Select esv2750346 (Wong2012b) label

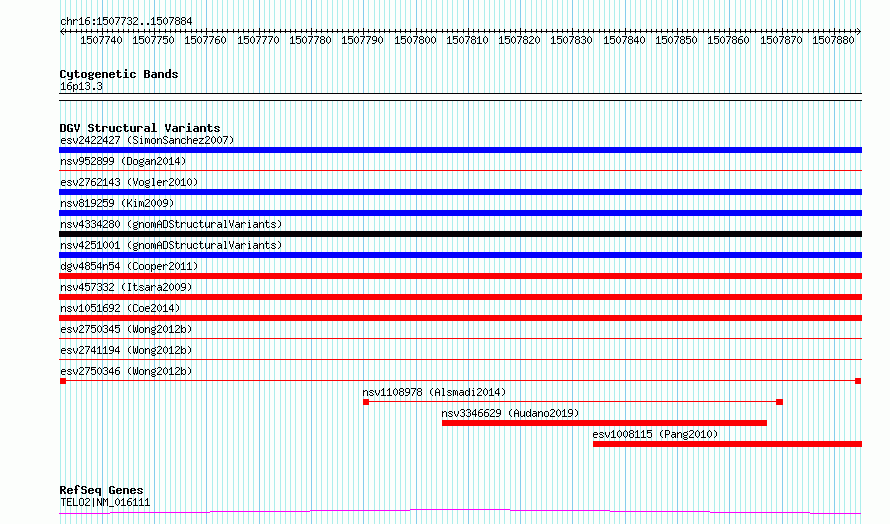126,371
